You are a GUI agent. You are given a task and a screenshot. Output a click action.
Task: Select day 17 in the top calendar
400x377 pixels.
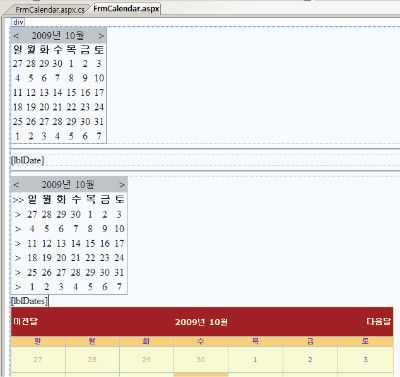[99, 93]
